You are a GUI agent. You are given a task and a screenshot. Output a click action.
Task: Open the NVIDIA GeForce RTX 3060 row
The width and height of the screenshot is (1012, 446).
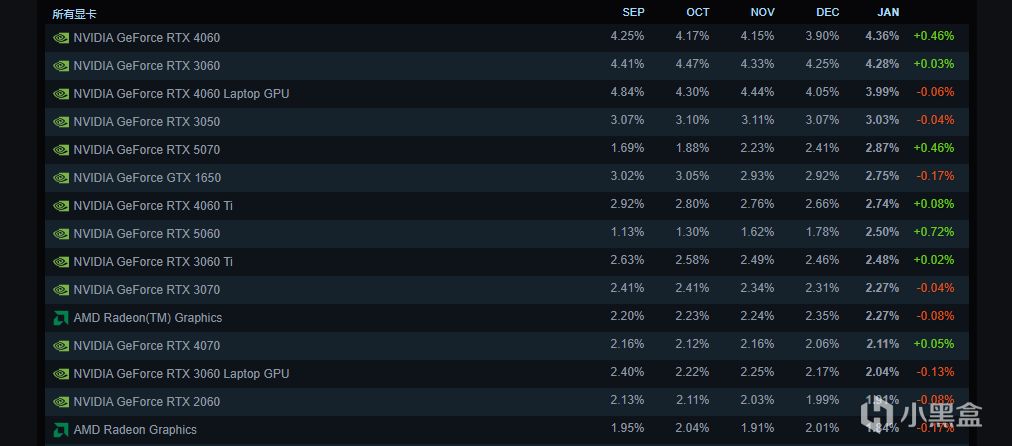click(x=146, y=66)
